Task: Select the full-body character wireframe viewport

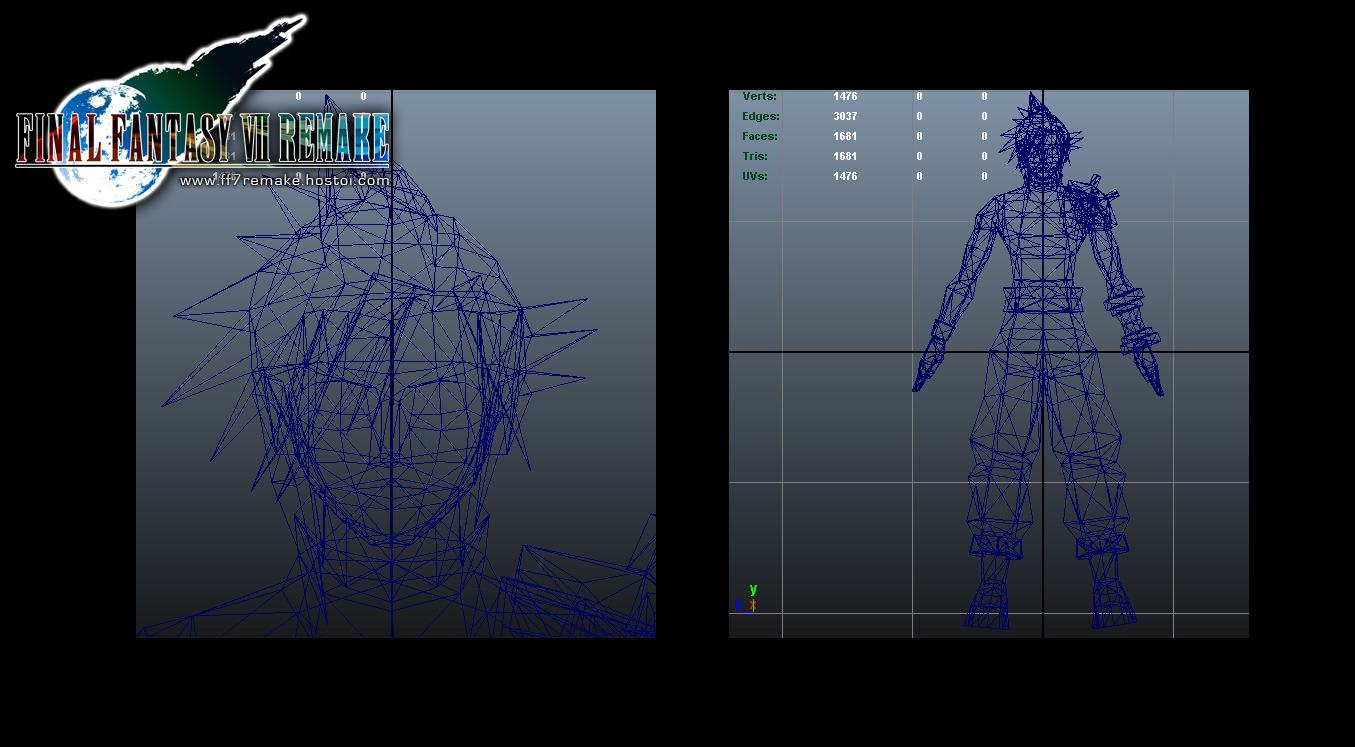Action: [x=989, y=364]
